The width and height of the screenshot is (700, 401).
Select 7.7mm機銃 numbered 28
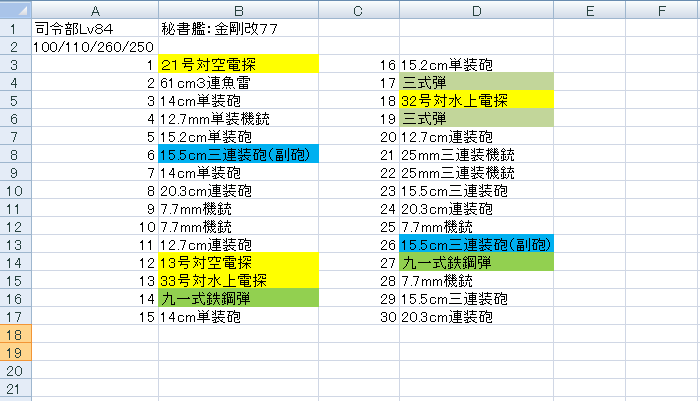476,280
